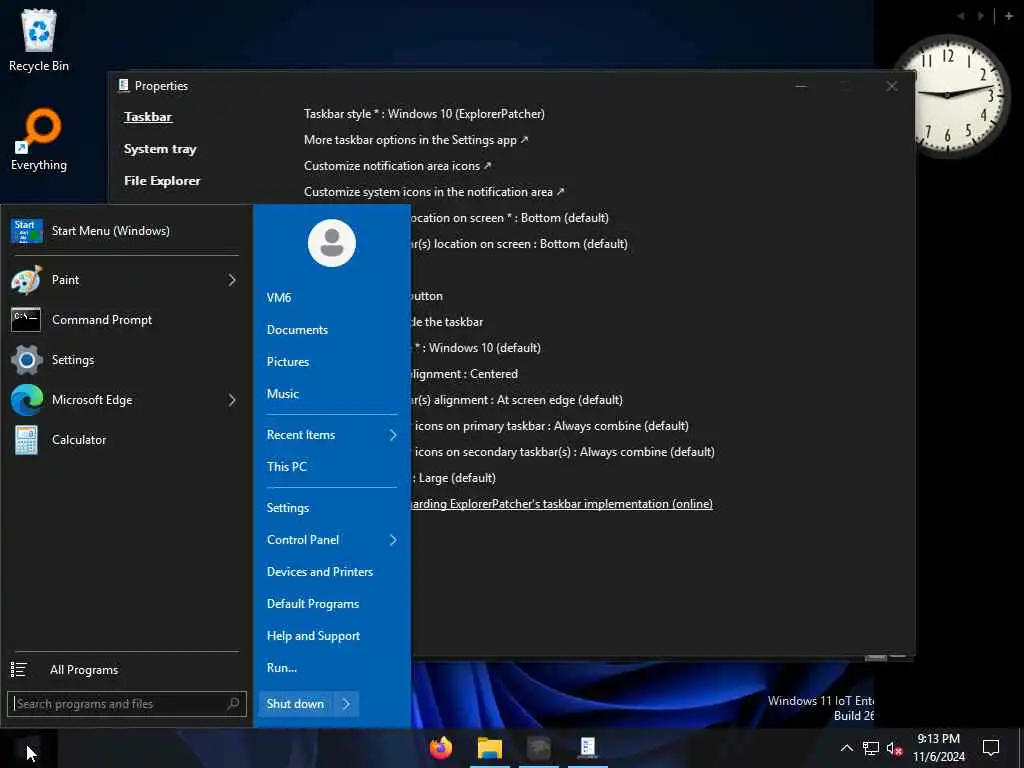
Task: Click the muted volume tray icon
Action: pyautogui.click(x=894, y=748)
